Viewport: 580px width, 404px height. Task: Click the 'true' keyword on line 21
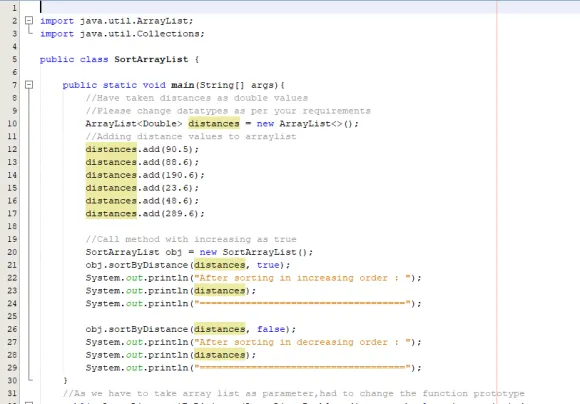click(x=268, y=265)
